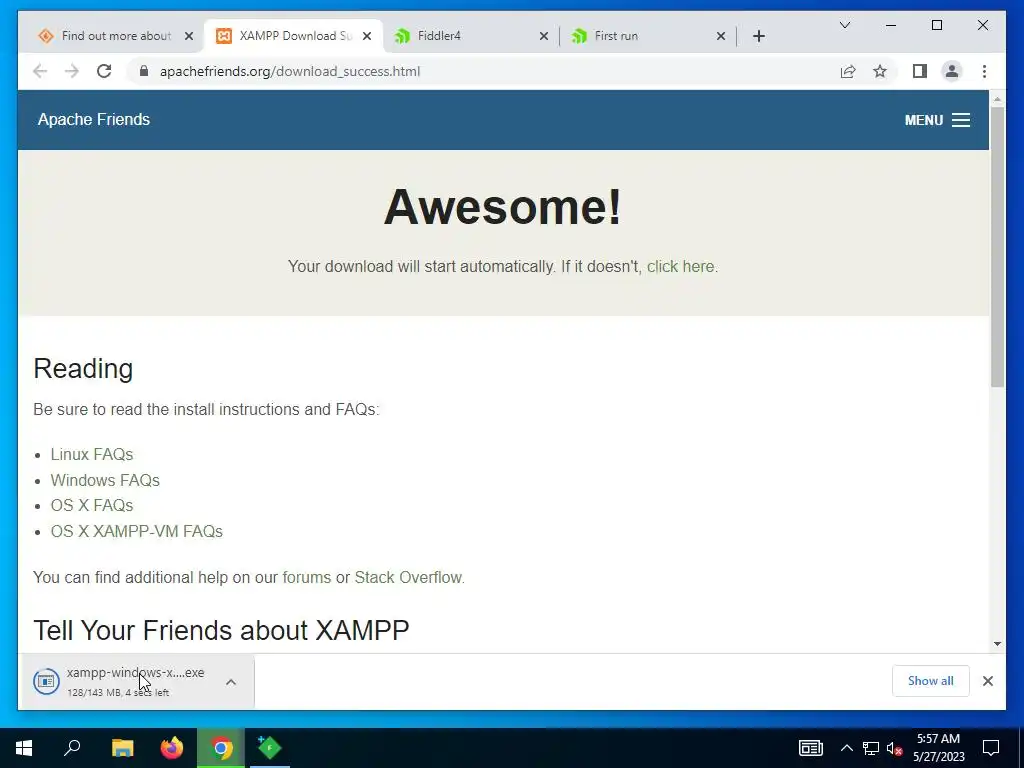Viewport: 1024px width, 768px height.
Task: Expand the download item options chevron
Action: 231,682
